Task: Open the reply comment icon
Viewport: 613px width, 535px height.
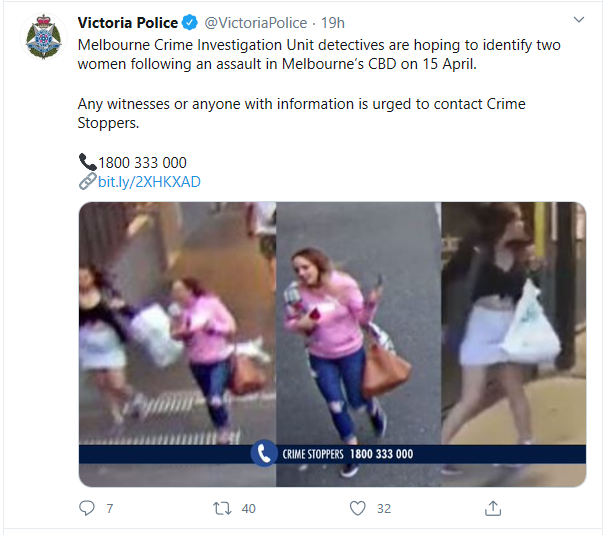Action: [86, 508]
